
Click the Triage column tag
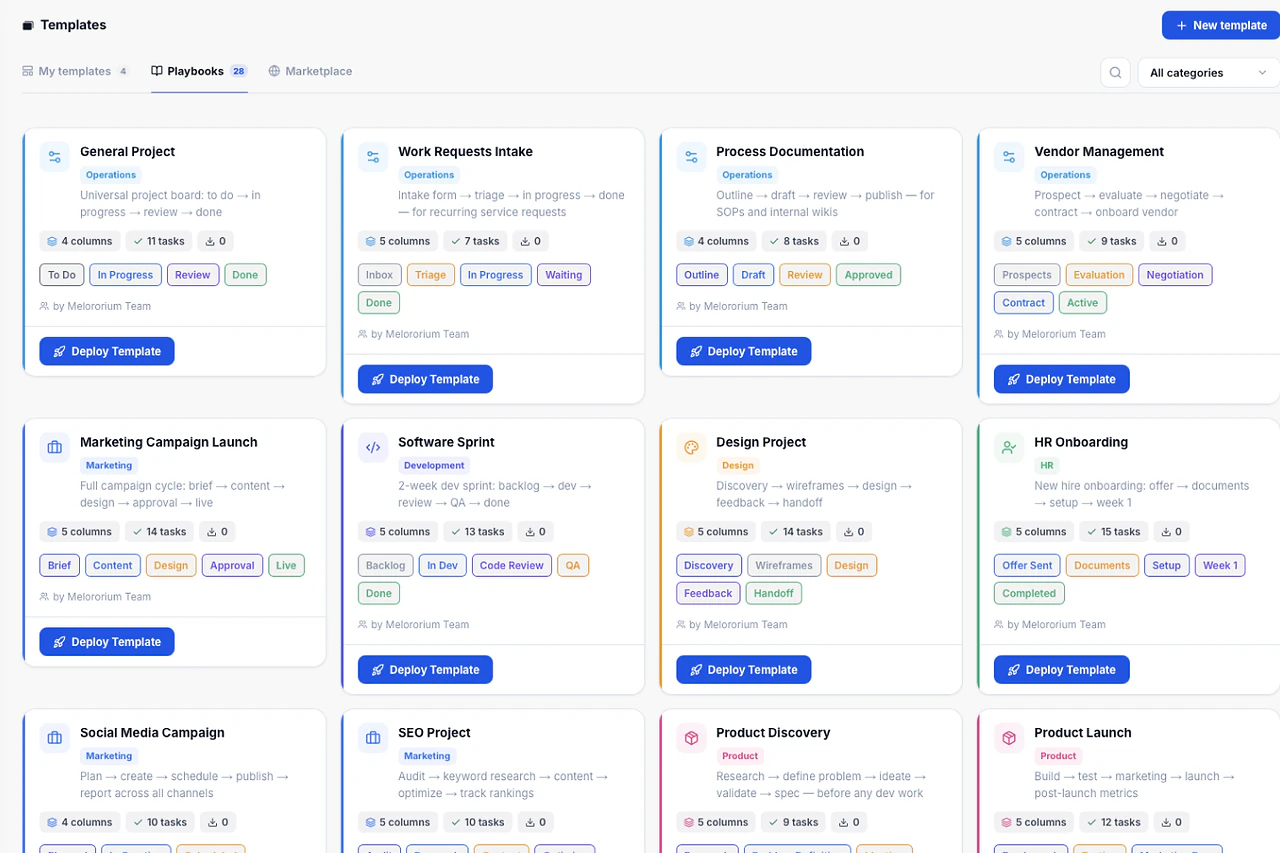pos(430,275)
